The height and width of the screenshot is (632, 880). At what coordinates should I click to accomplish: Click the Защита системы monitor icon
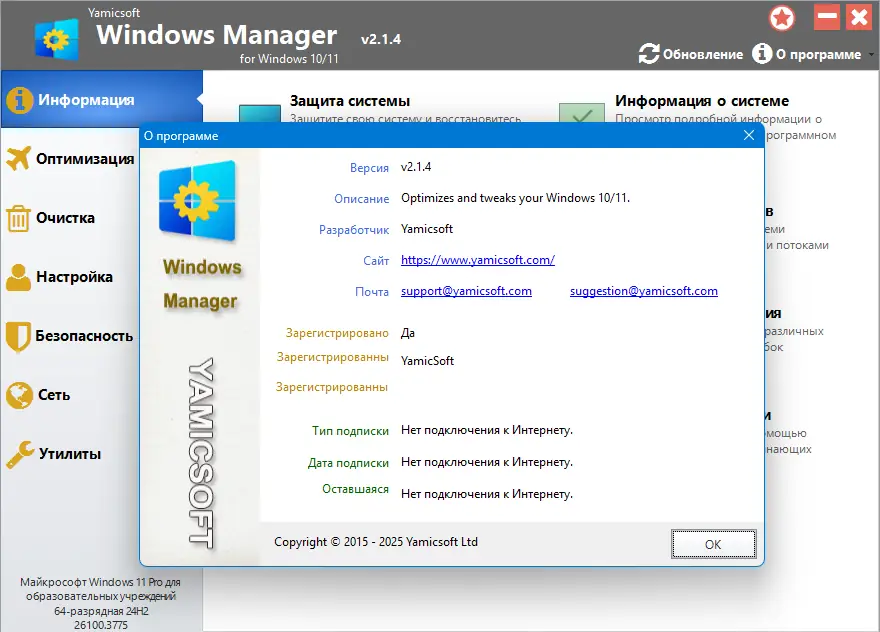(260, 113)
